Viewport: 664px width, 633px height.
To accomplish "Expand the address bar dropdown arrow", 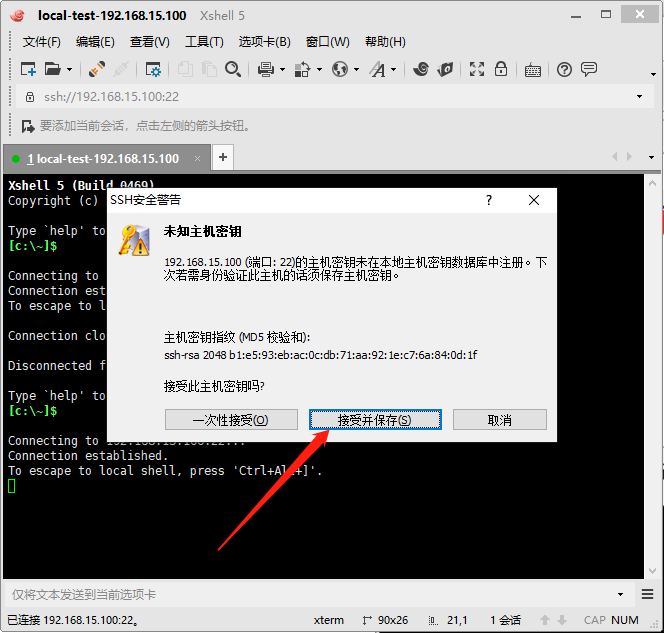I will coord(639,97).
